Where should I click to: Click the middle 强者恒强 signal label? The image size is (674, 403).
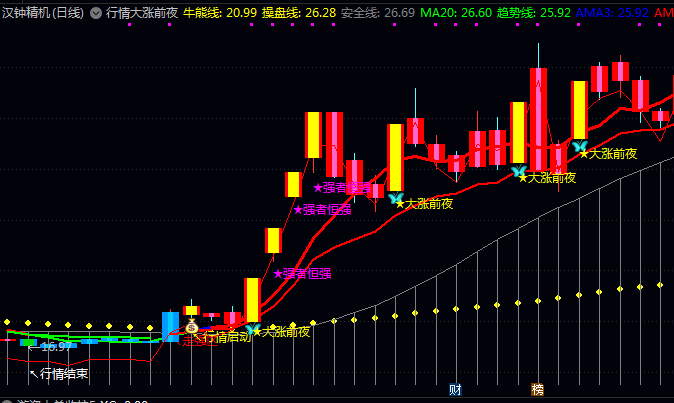pos(322,210)
